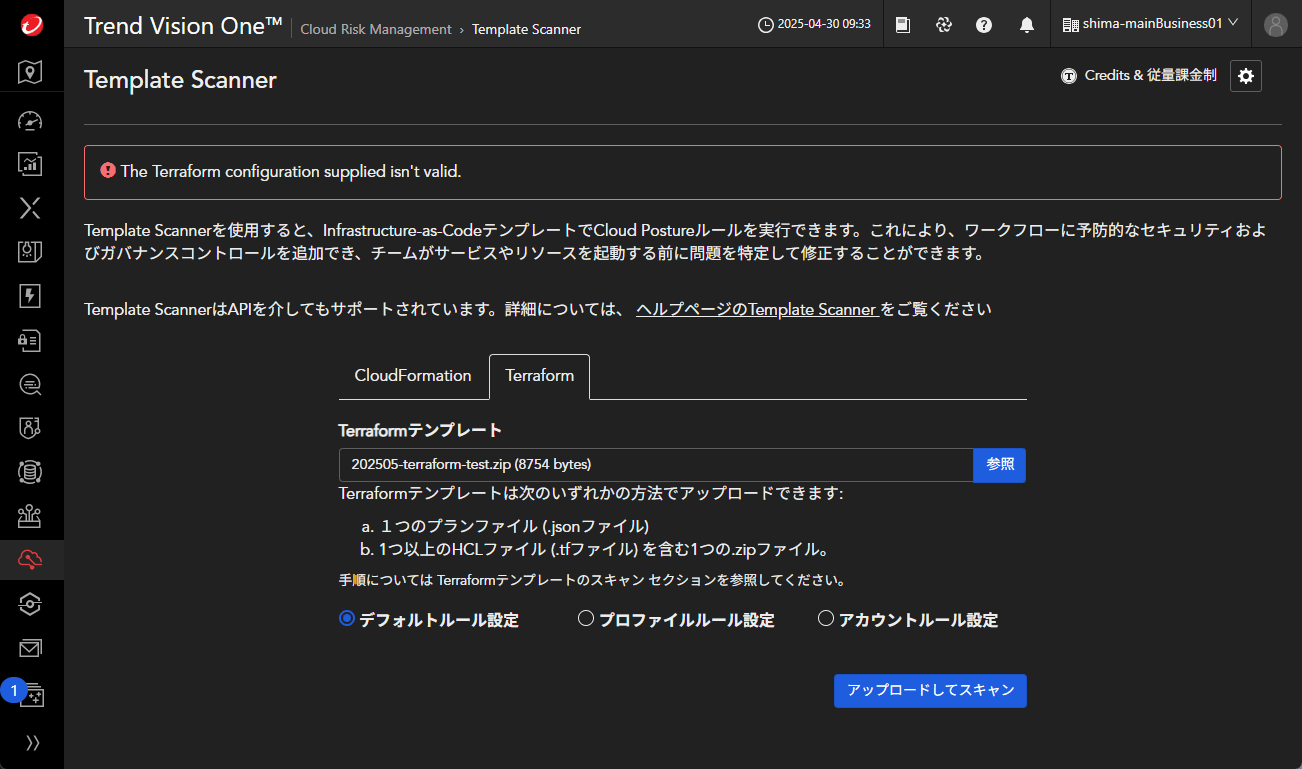Open the people network sidebar icon

[x=31, y=516]
